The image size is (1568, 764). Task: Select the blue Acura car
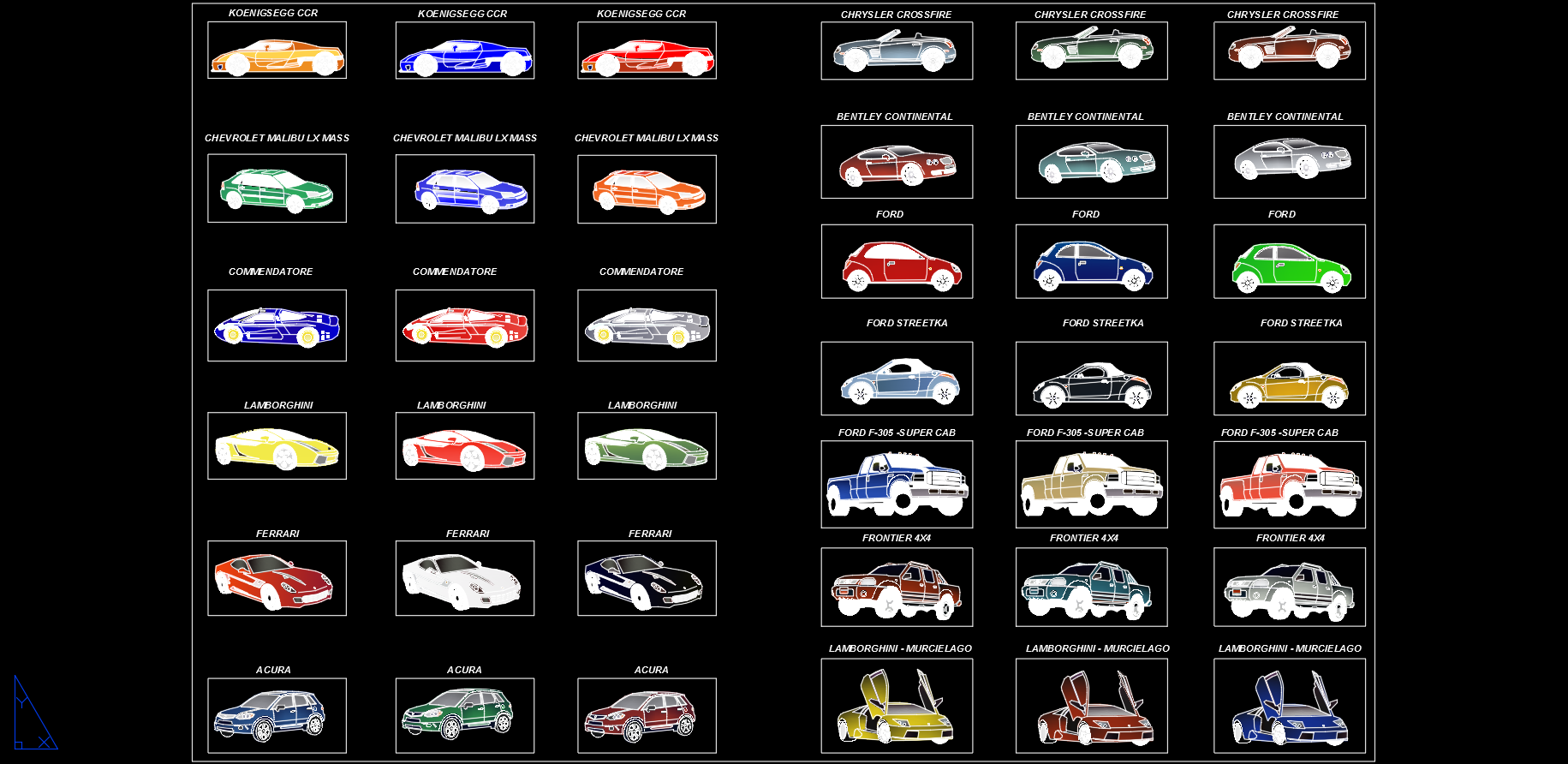(x=270, y=716)
